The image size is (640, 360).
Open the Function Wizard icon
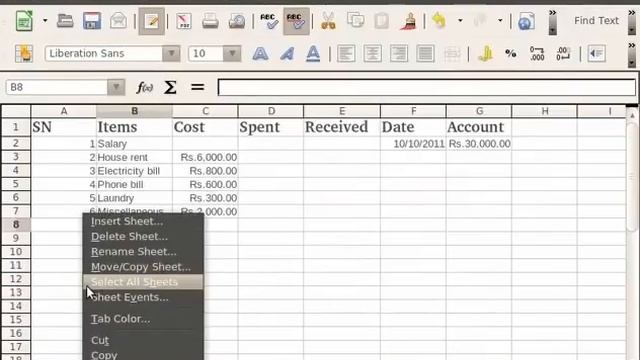[144, 87]
